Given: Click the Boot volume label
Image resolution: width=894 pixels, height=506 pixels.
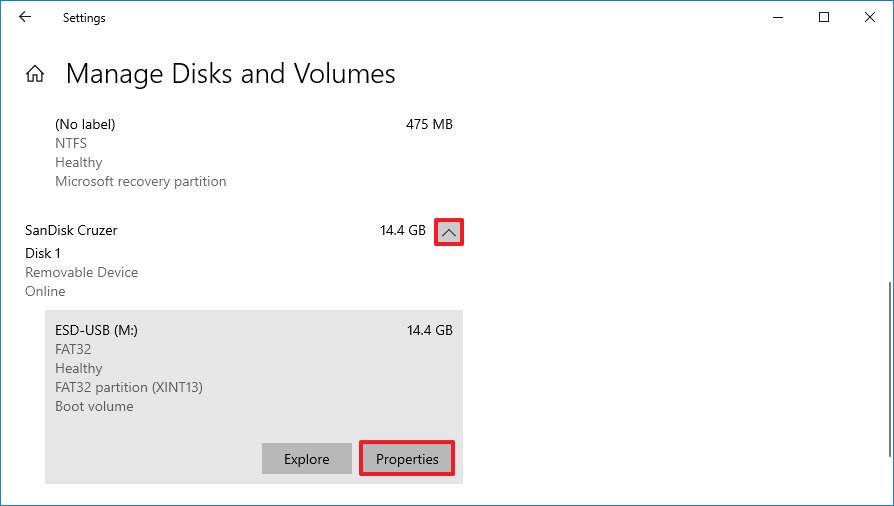Looking at the screenshot, I should tap(94, 407).
